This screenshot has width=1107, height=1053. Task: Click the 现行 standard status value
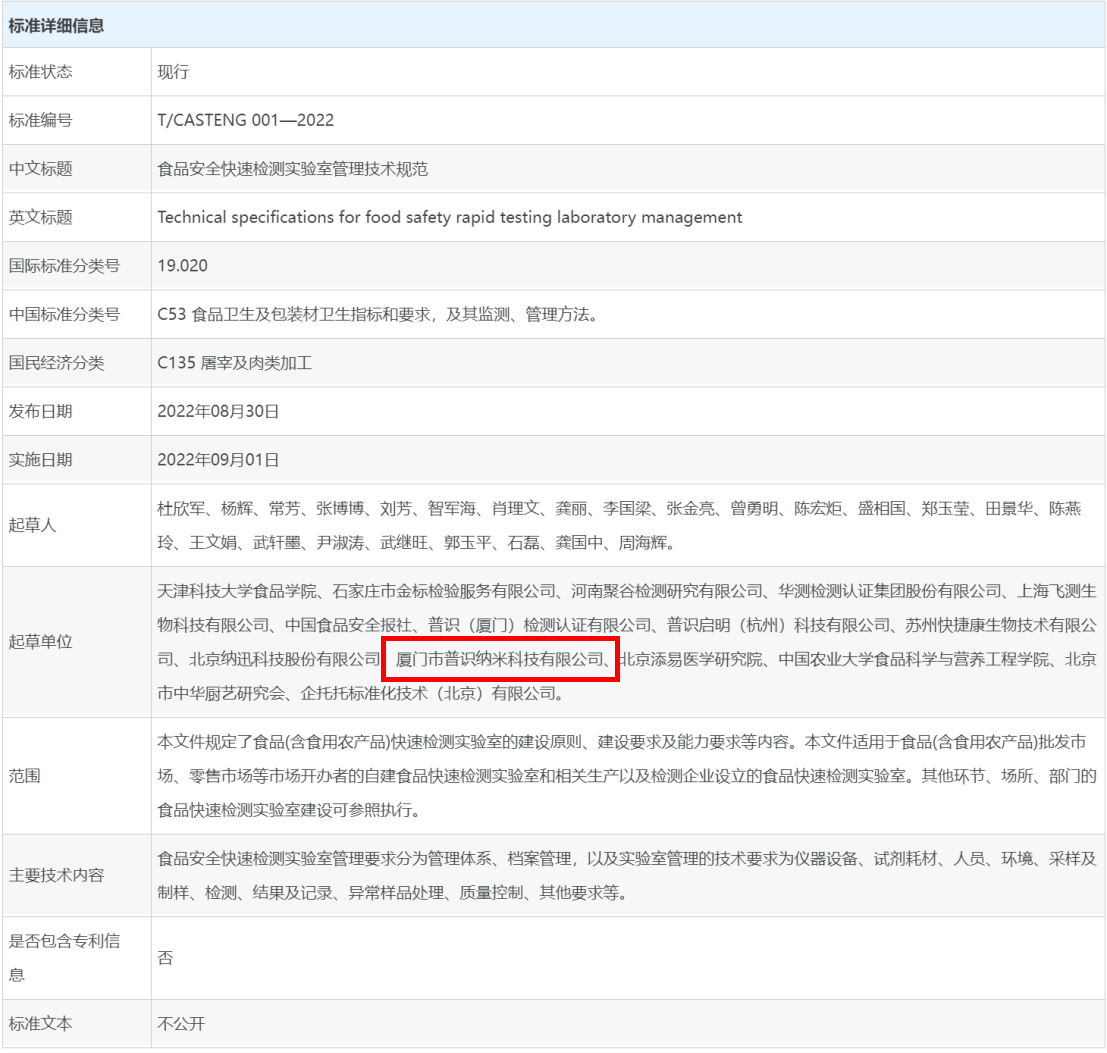pyautogui.click(x=173, y=72)
